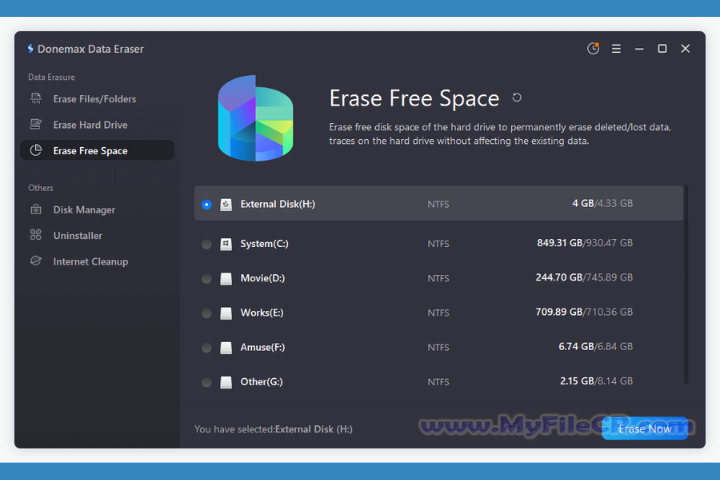Viewport: 720px width, 480px height.
Task: Click the Erase Files/Folders shredder icon
Action: tap(36, 99)
